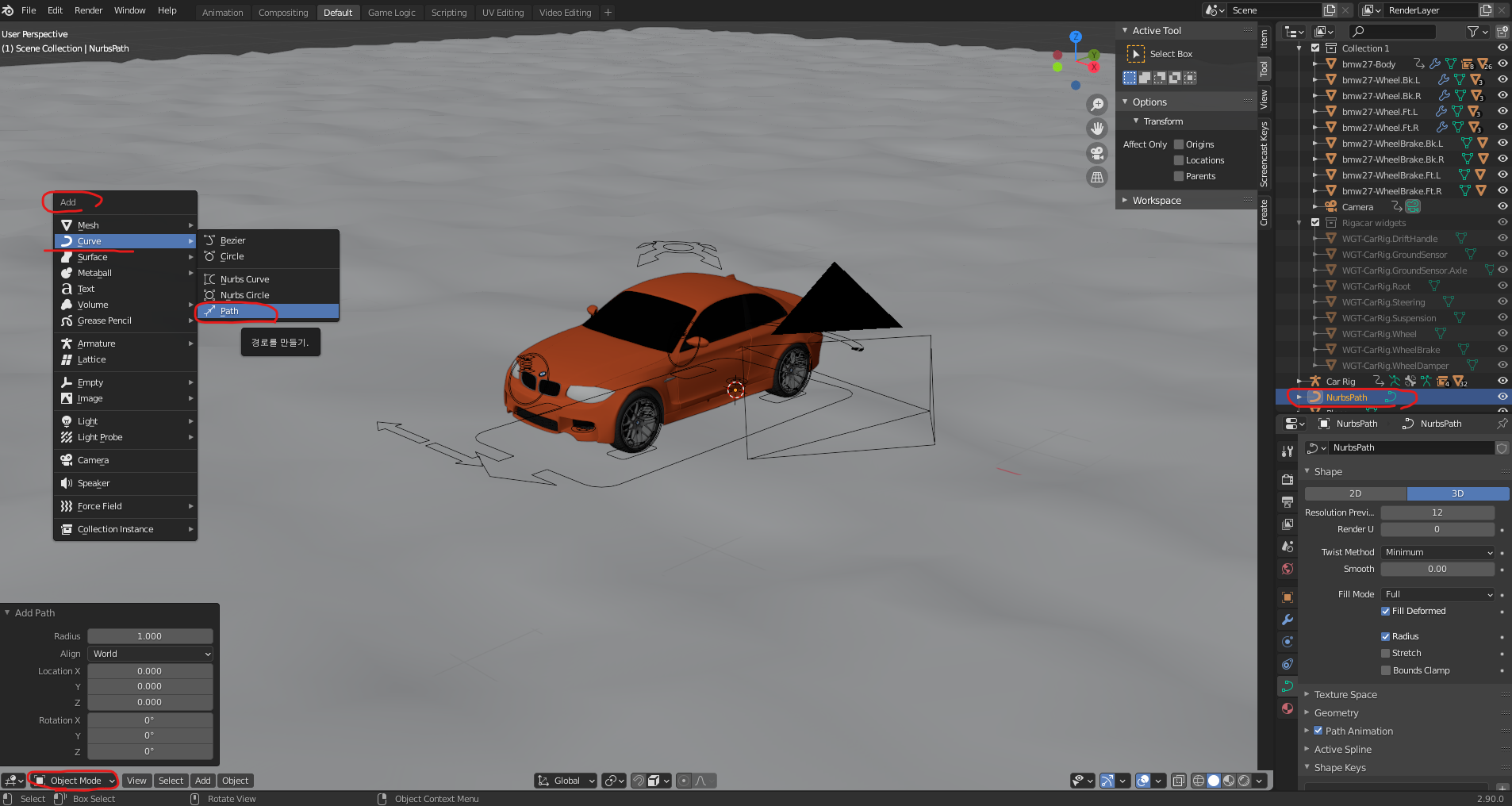Select Nurbs Circle in Curve submenu

[x=268, y=295]
